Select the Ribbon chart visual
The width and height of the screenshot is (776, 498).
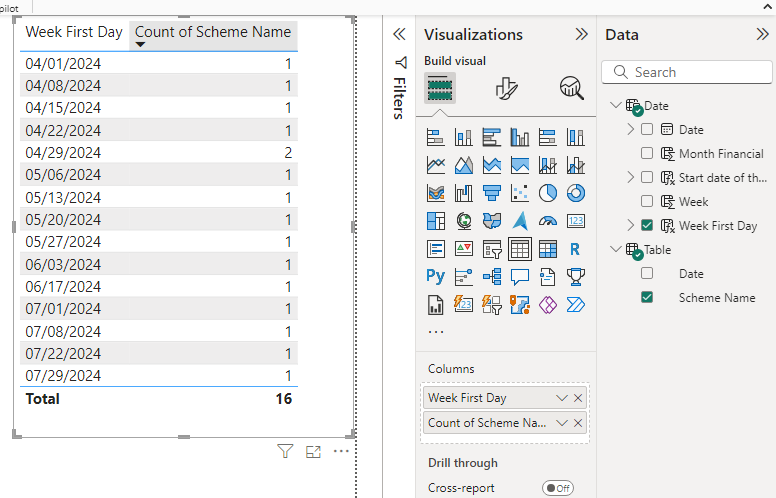coord(436,193)
